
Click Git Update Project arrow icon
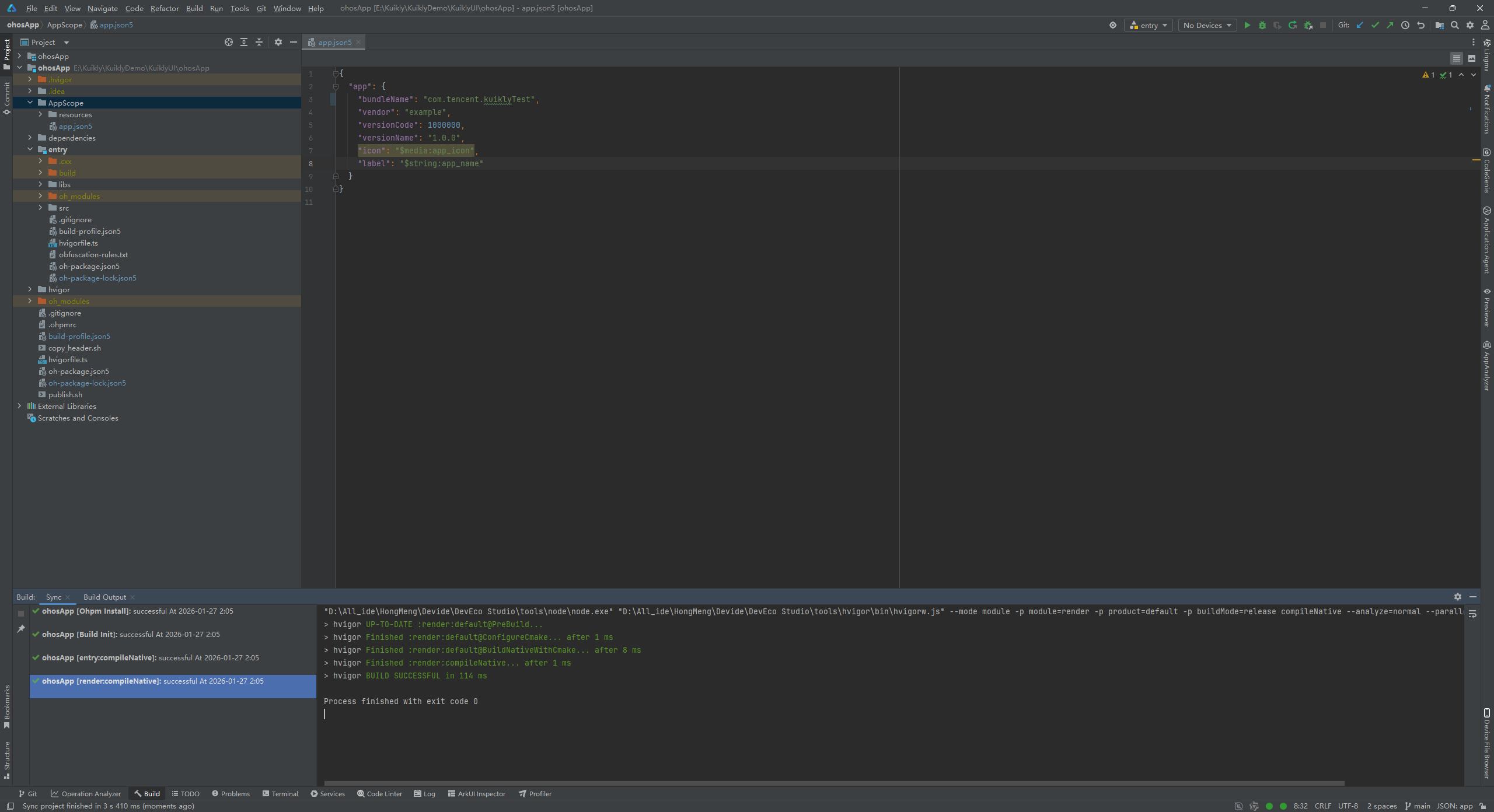[x=1360, y=25]
